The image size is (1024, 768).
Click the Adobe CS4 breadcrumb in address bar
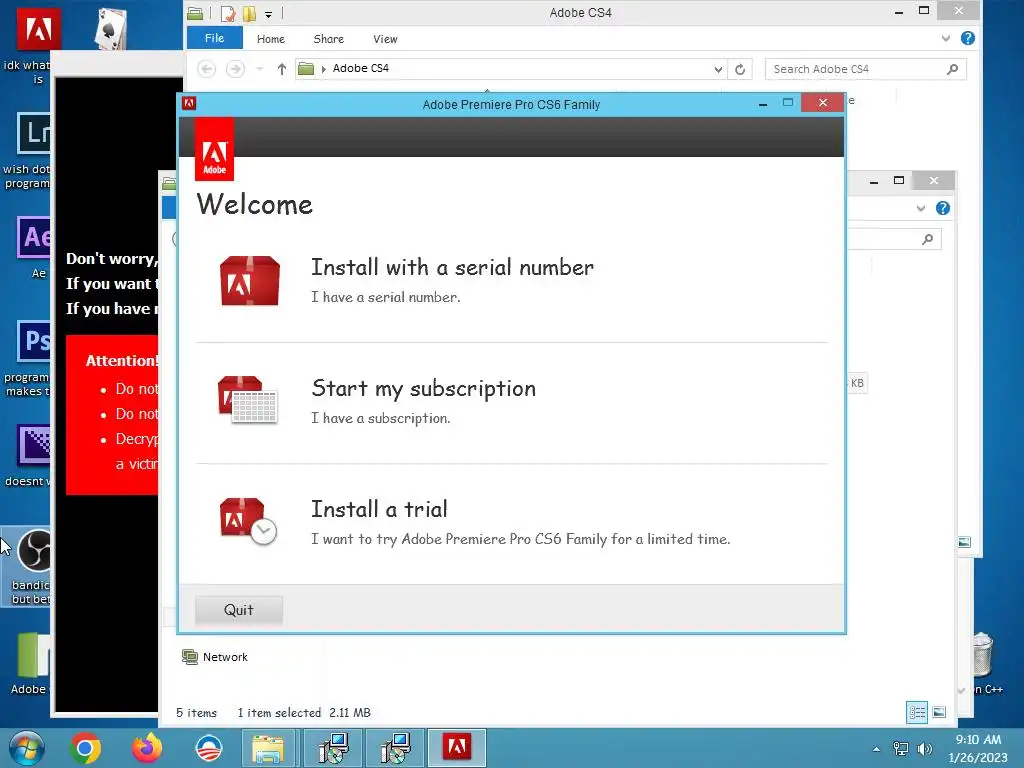tap(360, 68)
